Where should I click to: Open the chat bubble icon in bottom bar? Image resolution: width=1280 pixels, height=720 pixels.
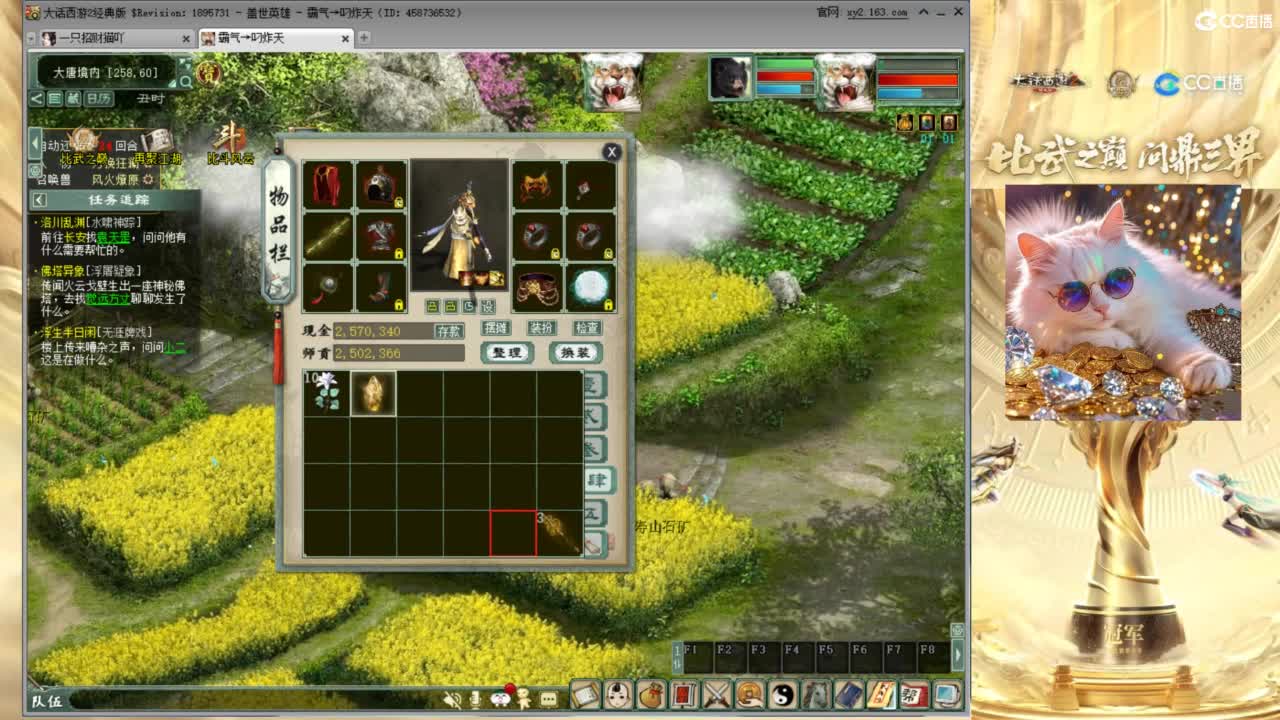[548, 700]
